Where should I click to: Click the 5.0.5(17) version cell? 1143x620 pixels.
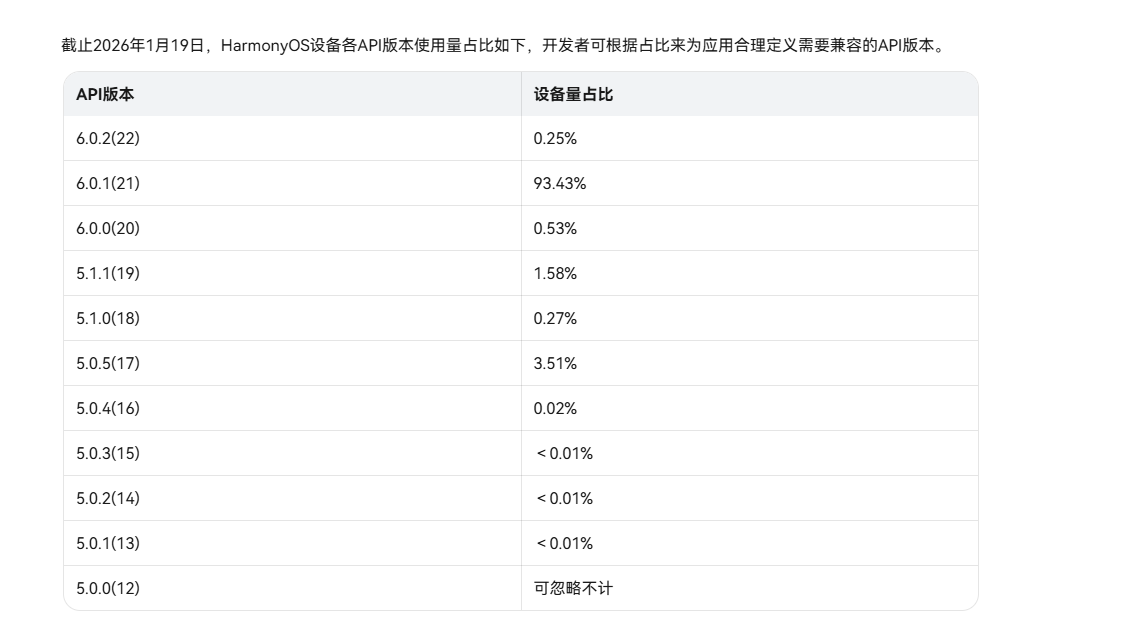click(x=108, y=364)
